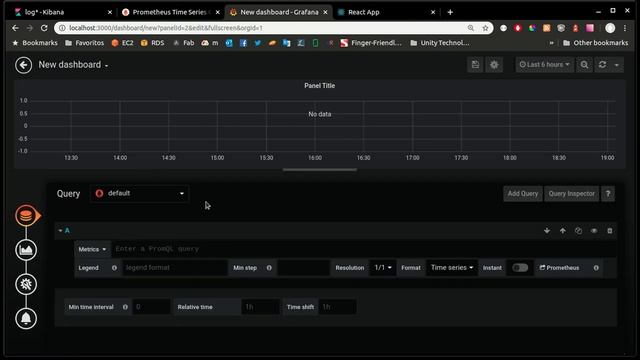The height and width of the screenshot is (360, 640).
Task: Click the Min step input field
Action: 303,268
